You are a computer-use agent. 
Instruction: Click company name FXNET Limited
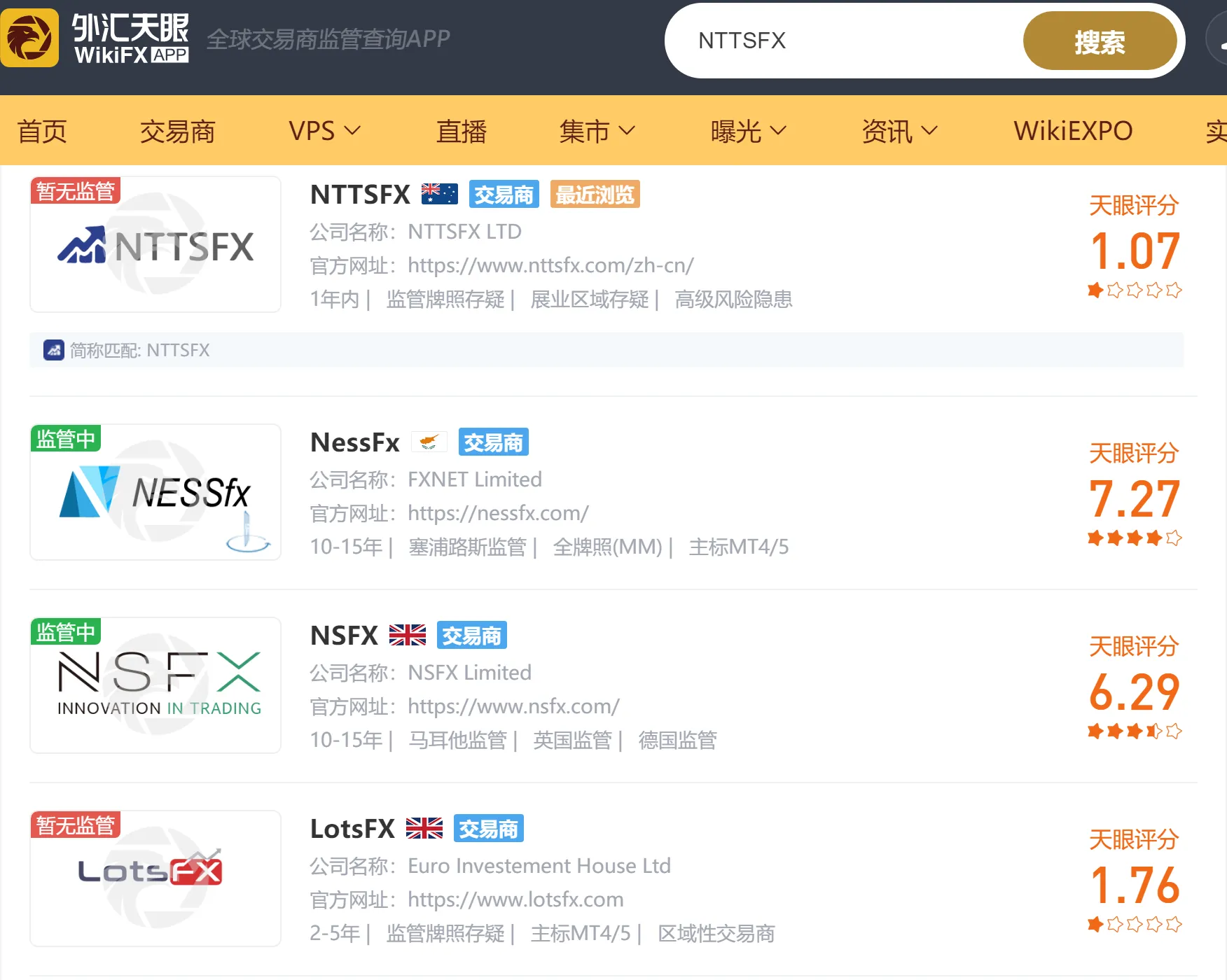[475, 479]
